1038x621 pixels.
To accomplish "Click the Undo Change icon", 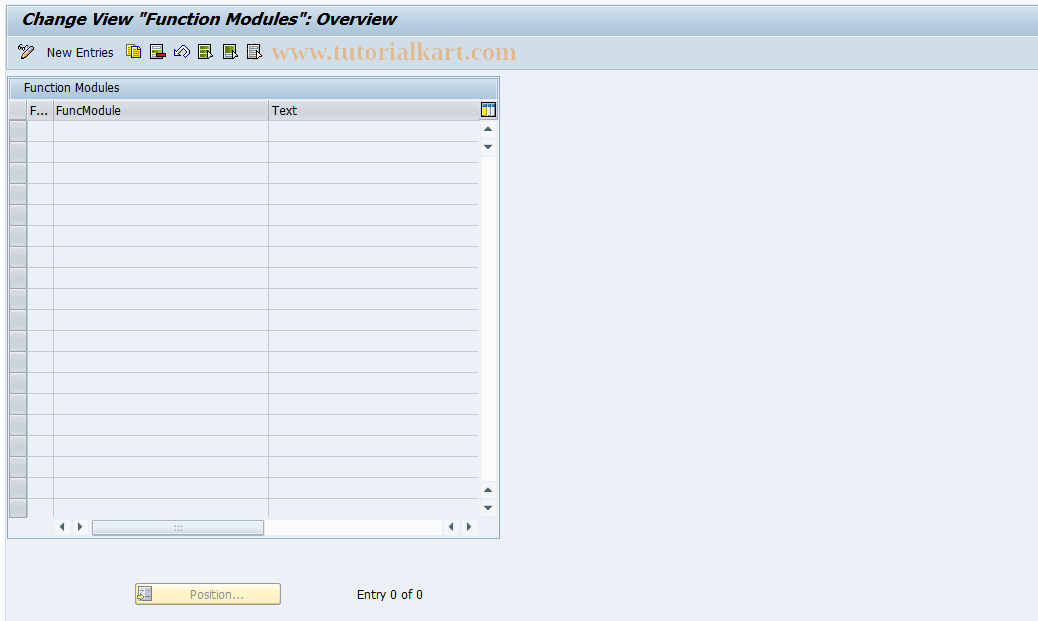I will pyautogui.click(x=181, y=51).
